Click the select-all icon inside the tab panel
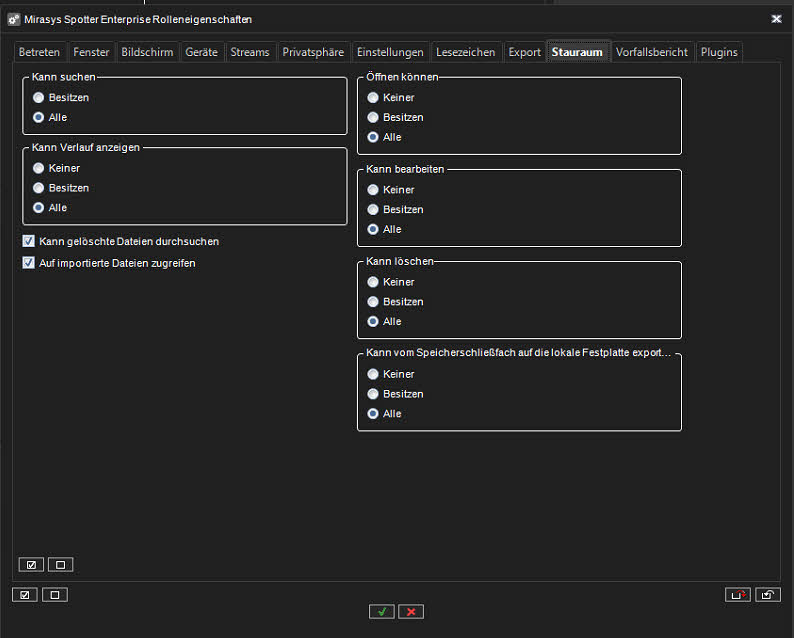The height and width of the screenshot is (638, 794). tap(30, 564)
